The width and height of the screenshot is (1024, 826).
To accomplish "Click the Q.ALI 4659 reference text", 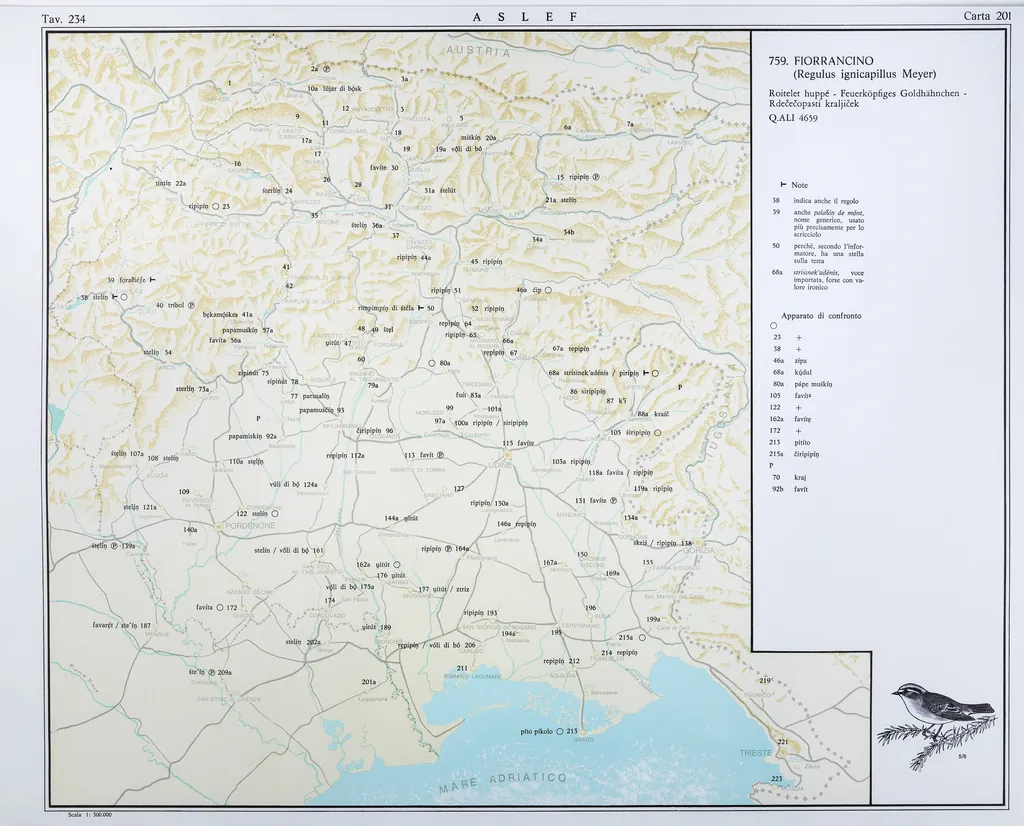I will point(793,118).
